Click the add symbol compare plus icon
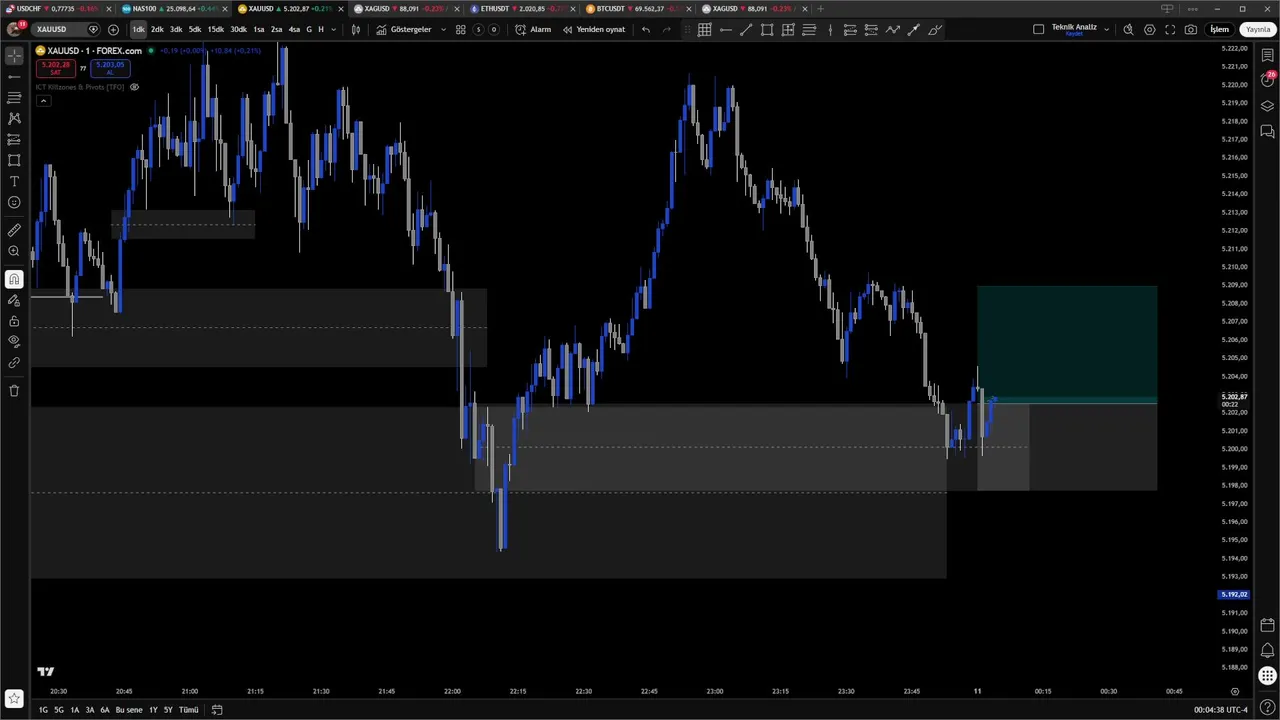This screenshot has height=720, width=1280. click(x=113, y=29)
